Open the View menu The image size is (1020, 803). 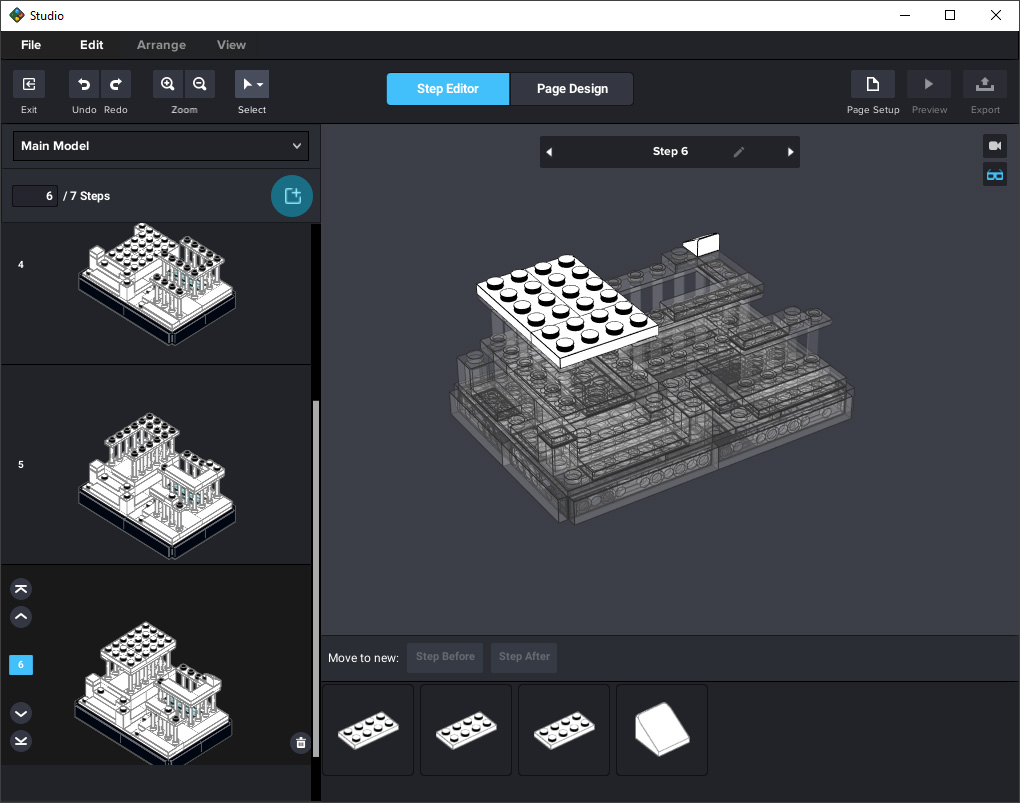click(231, 45)
